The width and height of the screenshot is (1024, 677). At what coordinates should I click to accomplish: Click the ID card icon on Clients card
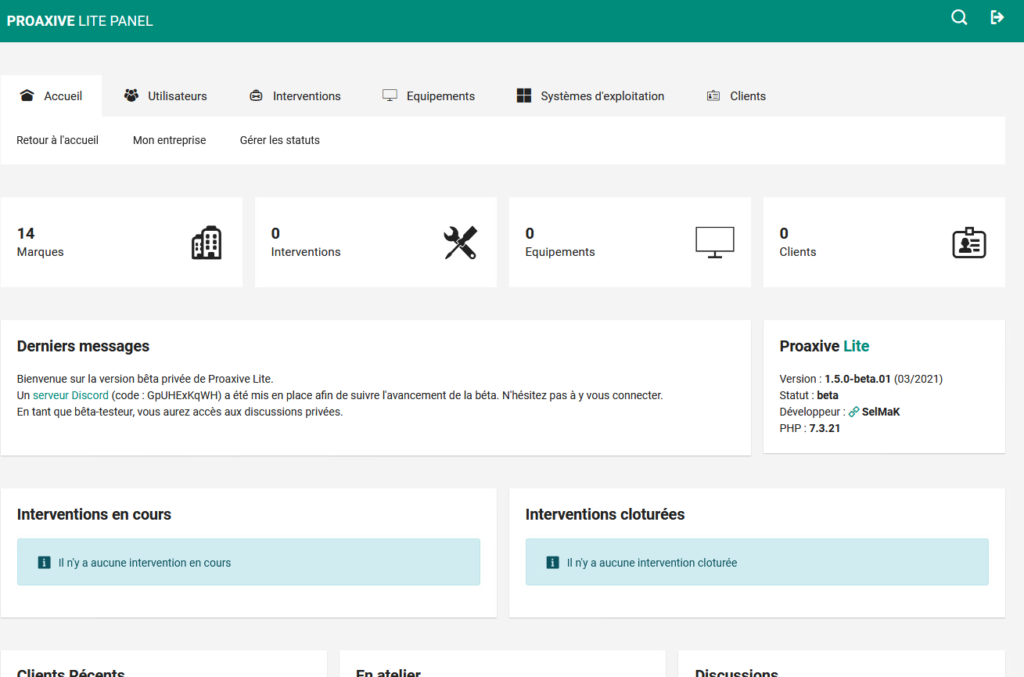[968, 243]
